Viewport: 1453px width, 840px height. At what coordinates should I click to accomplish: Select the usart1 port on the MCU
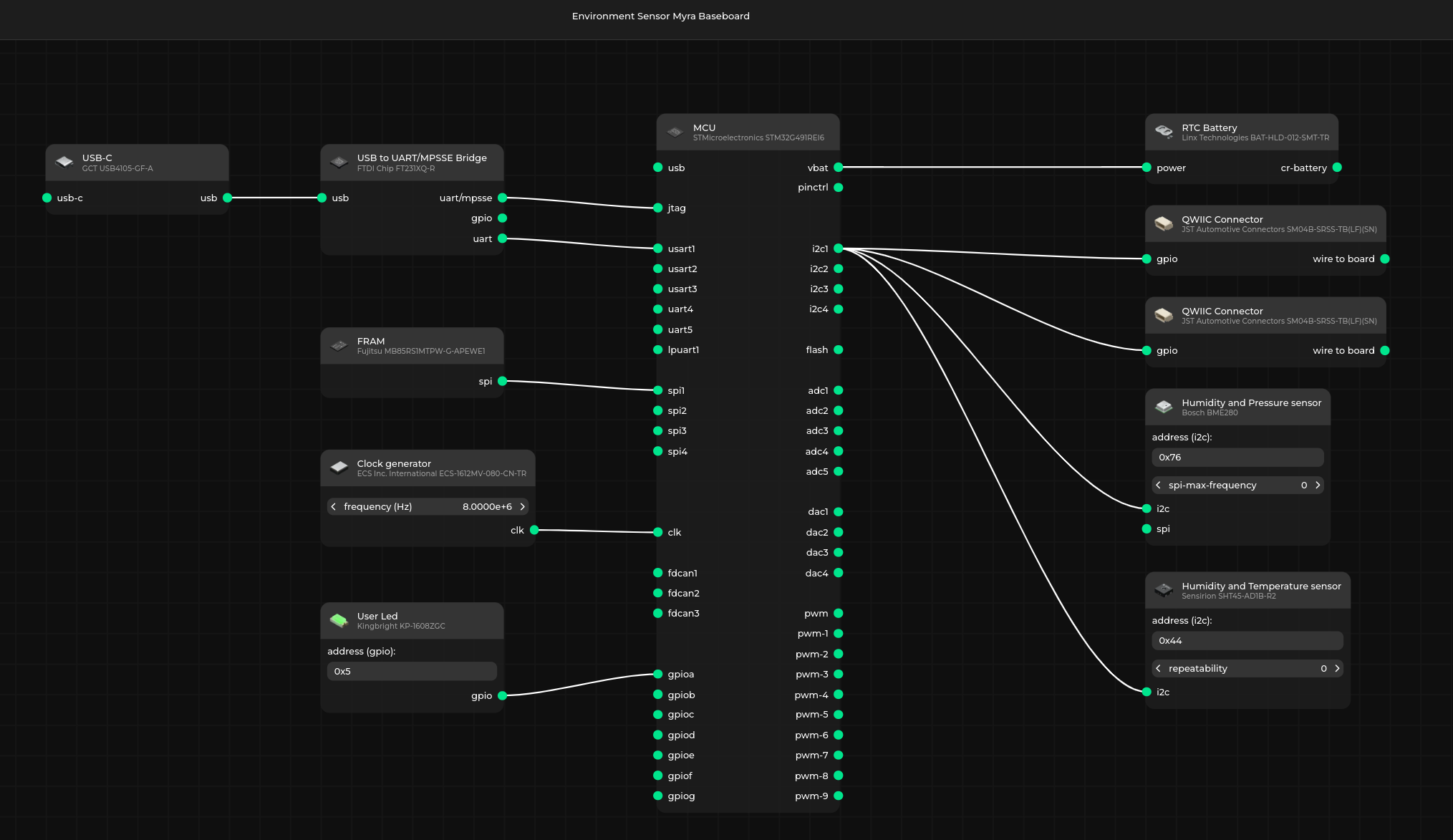658,248
